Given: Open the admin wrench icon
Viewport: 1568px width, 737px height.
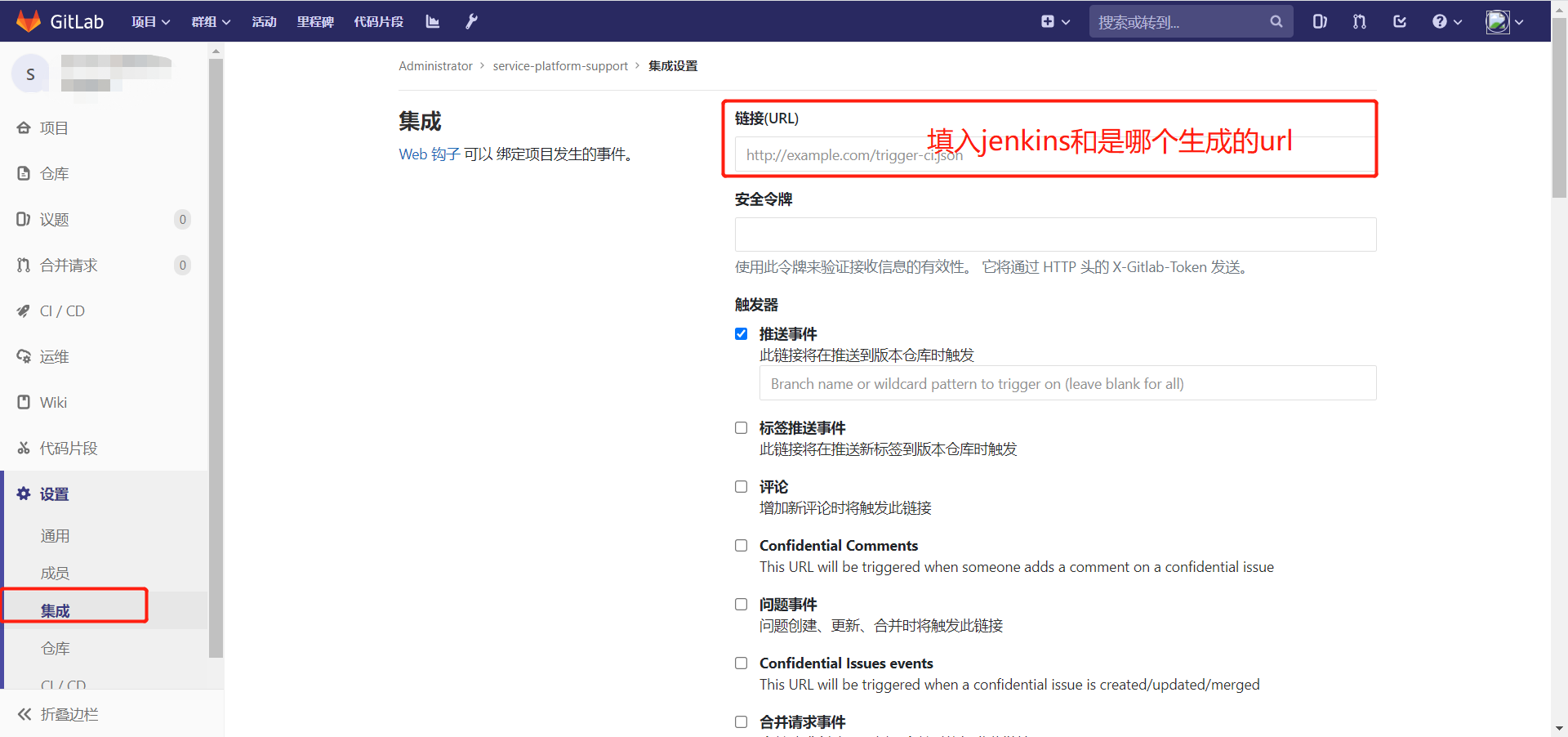Looking at the screenshot, I should [x=471, y=21].
